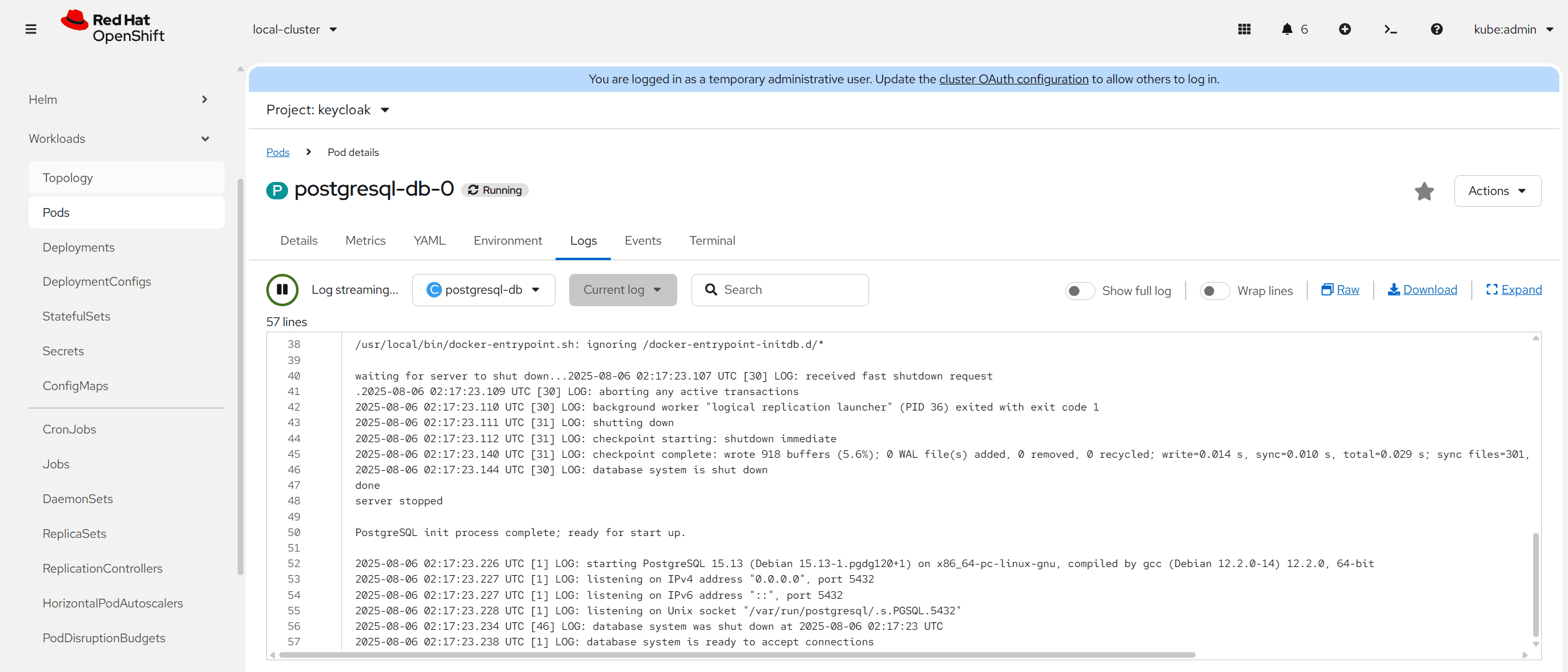Select the Logs tab
The image size is (1568, 672).
click(583, 241)
